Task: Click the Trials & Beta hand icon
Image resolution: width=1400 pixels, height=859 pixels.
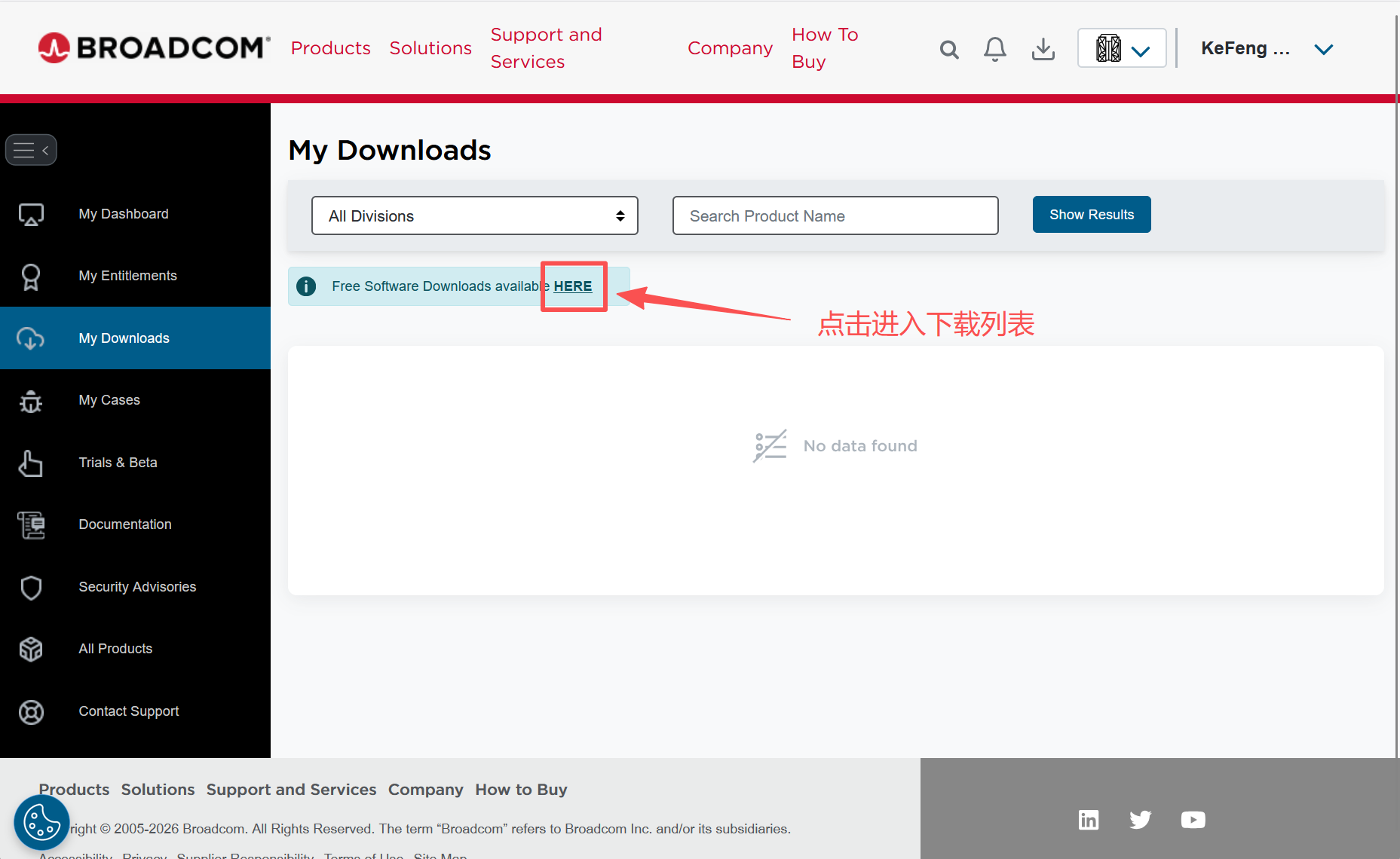Action: 31,463
